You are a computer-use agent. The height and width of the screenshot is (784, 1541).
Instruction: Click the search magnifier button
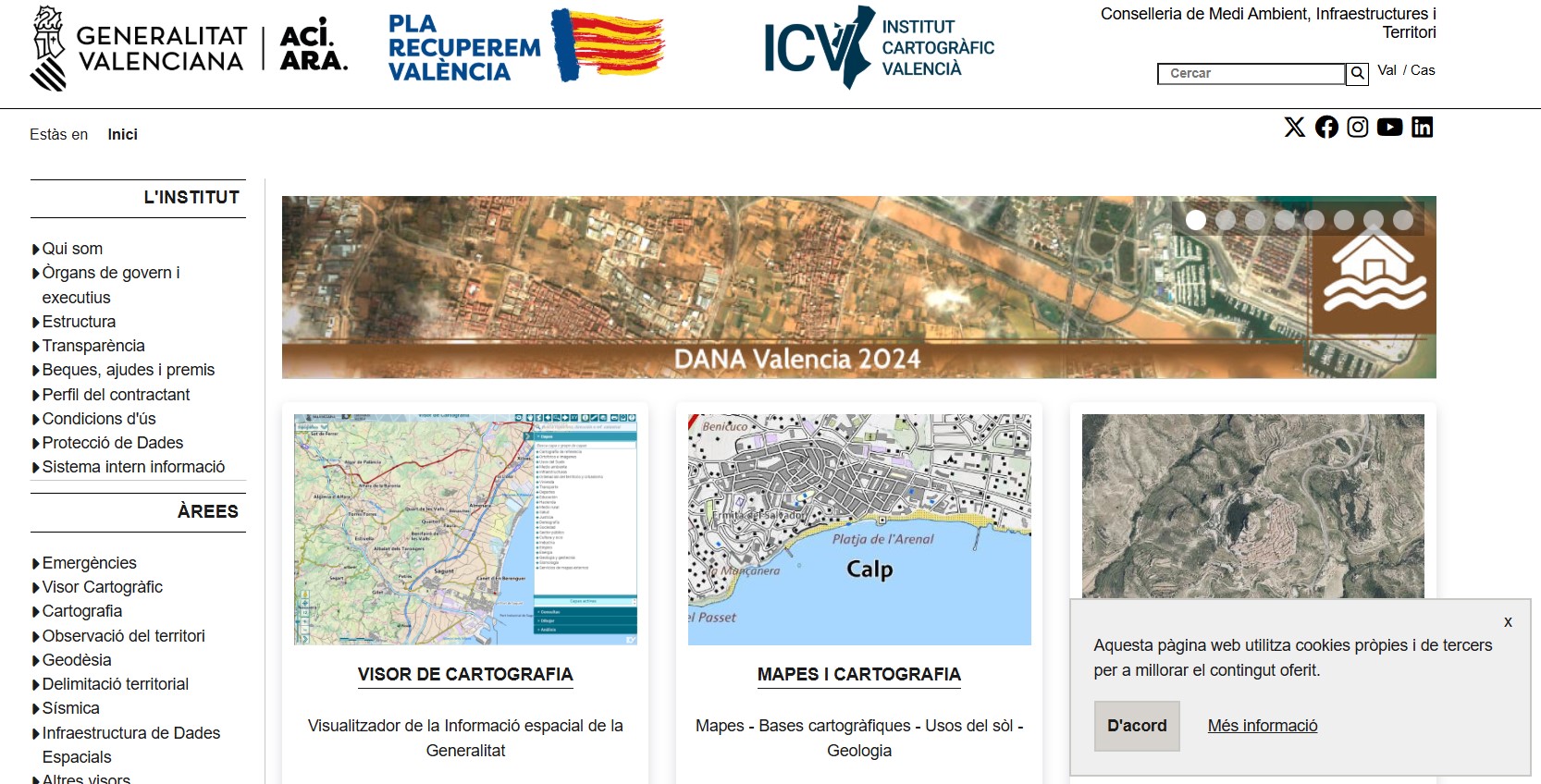click(x=1357, y=73)
